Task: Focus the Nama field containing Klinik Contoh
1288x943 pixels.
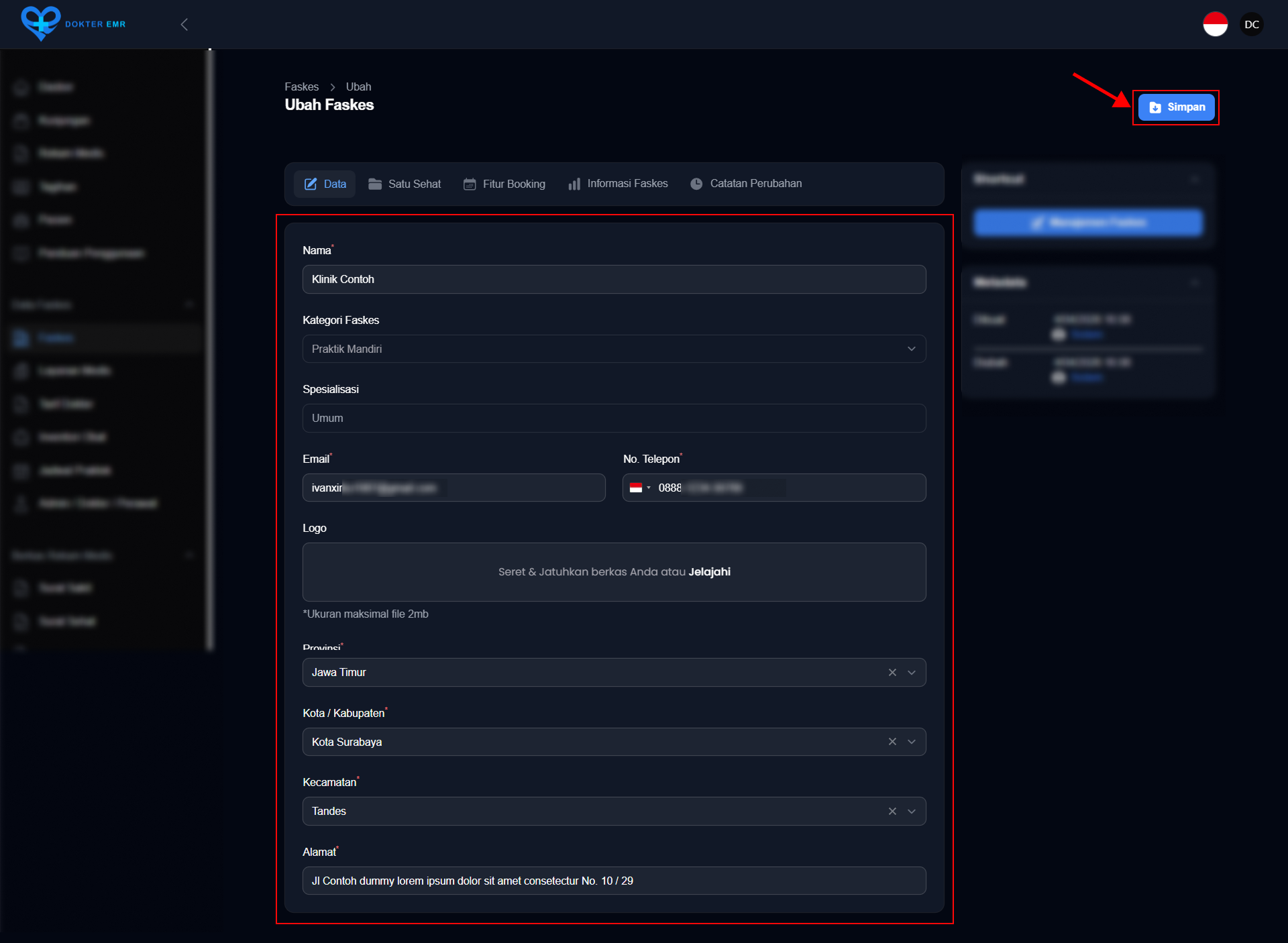Action: [614, 280]
